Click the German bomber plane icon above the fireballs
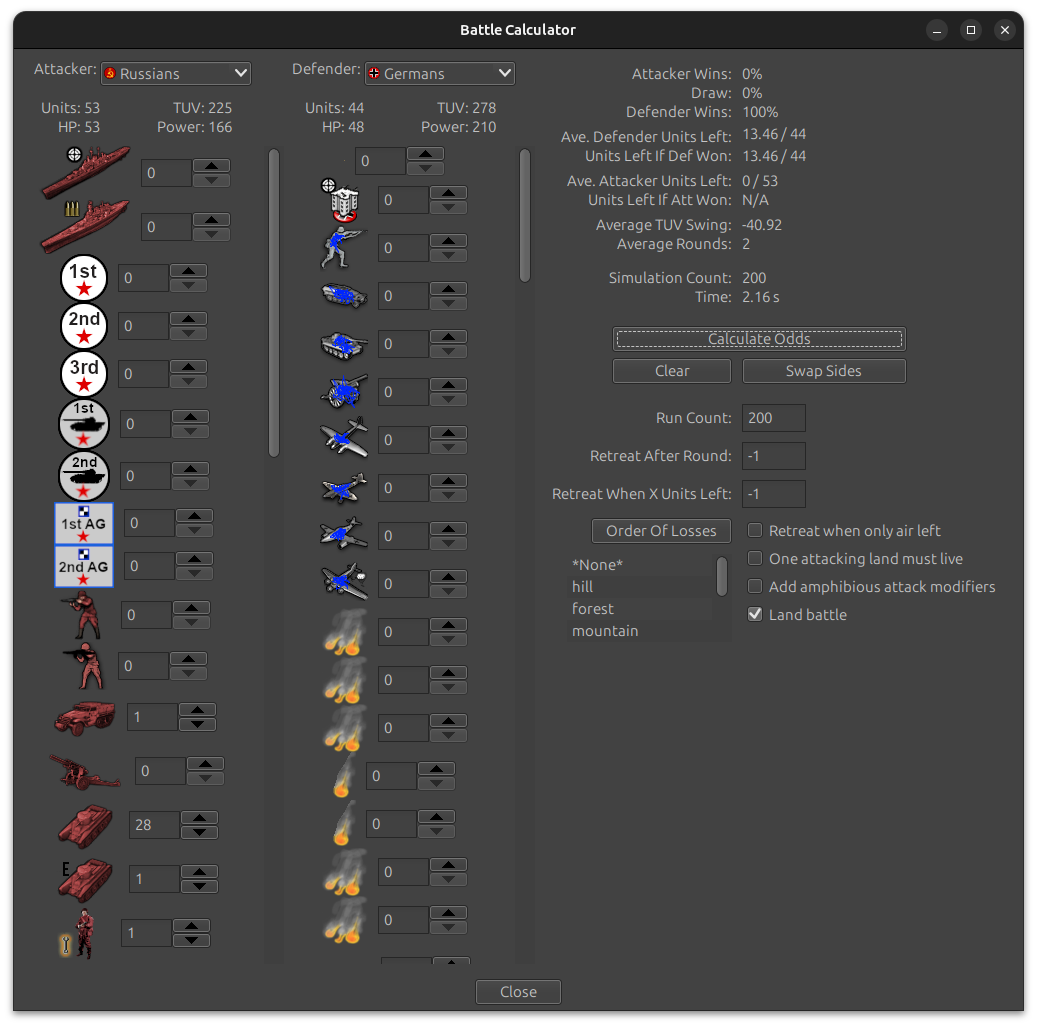The width and height of the screenshot is (1037, 1027). click(x=344, y=582)
